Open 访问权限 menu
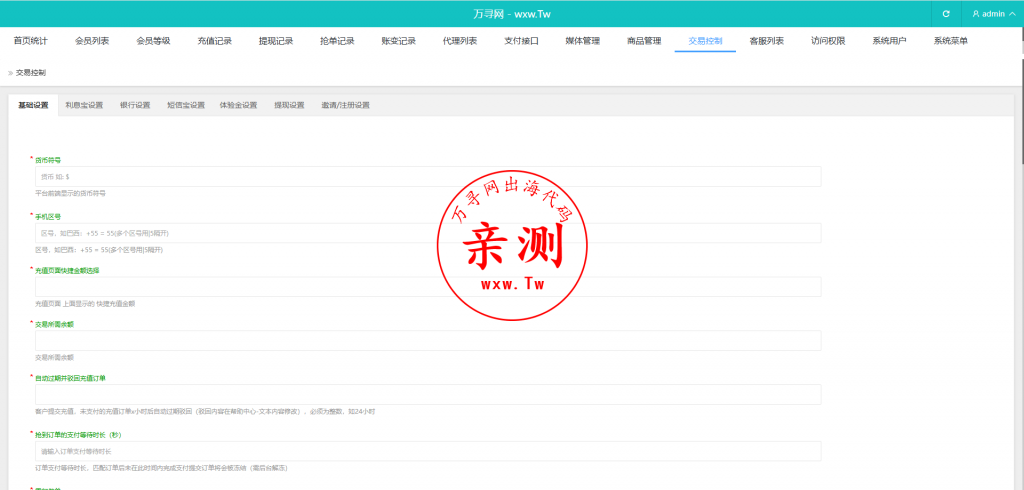This screenshot has width=1024, height=490. (x=828, y=41)
